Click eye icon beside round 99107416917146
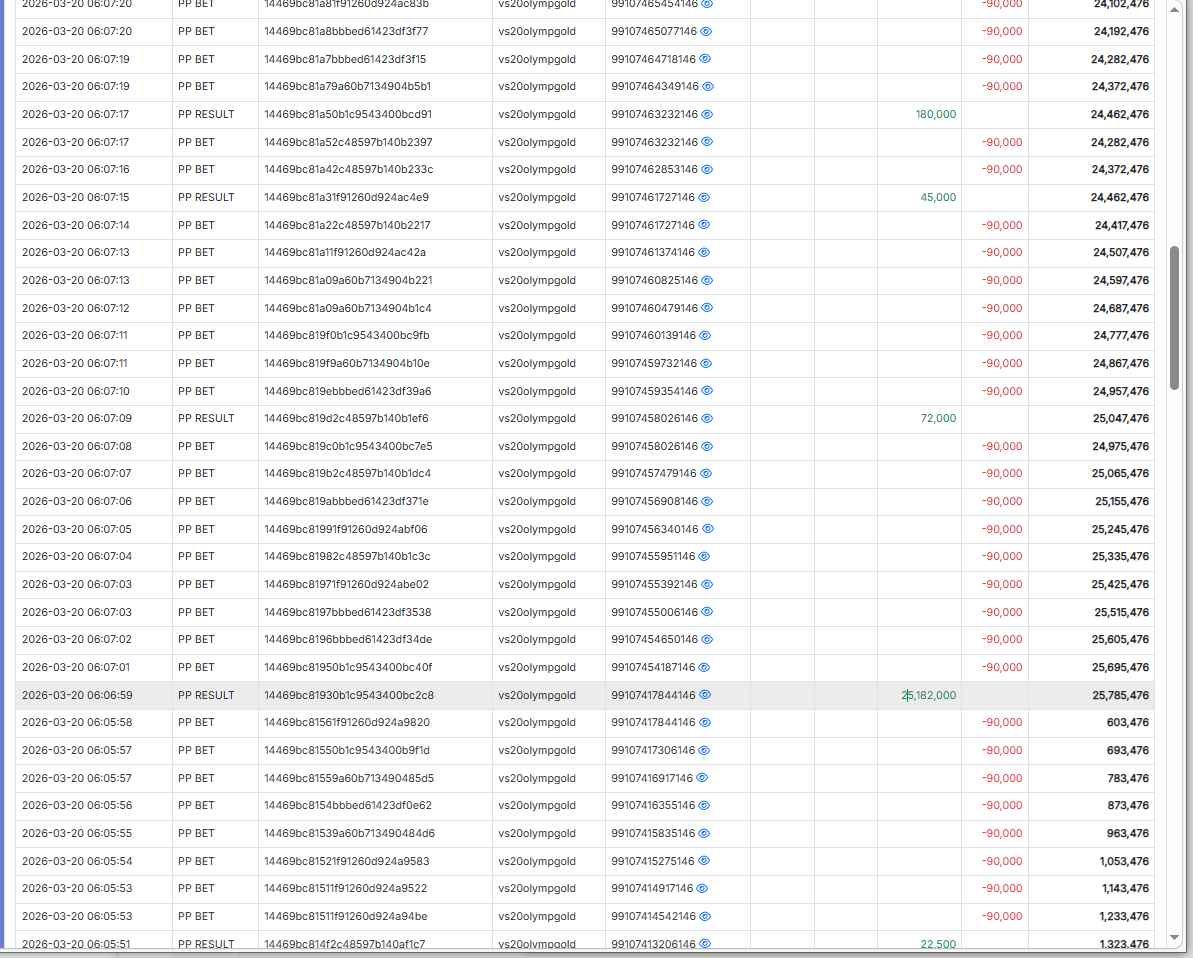 (x=702, y=778)
